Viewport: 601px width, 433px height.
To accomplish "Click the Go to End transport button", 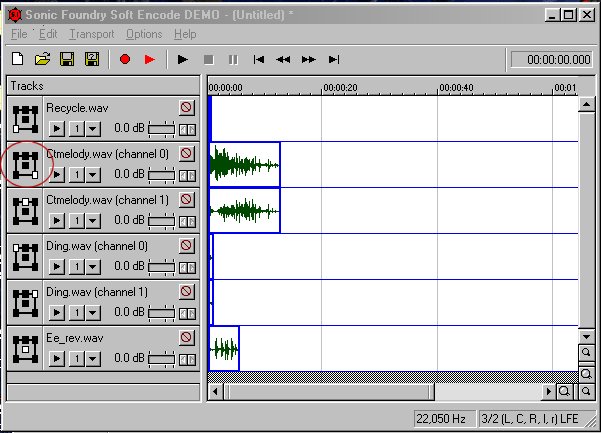I will (x=334, y=60).
